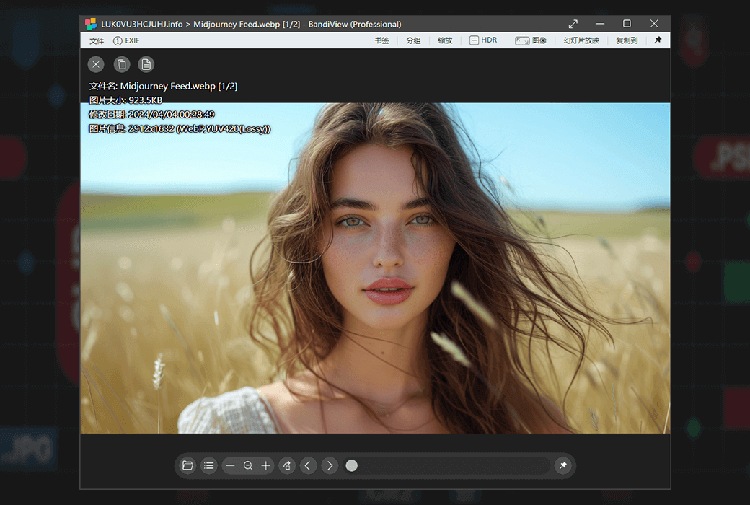
Task: Click the document details icon
Action: click(146, 64)
